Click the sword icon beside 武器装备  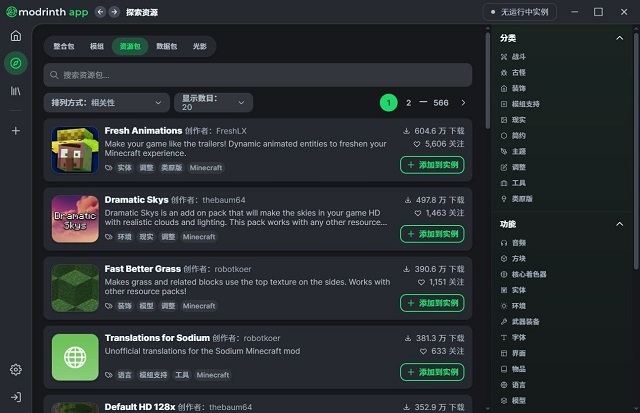[504, 322]
